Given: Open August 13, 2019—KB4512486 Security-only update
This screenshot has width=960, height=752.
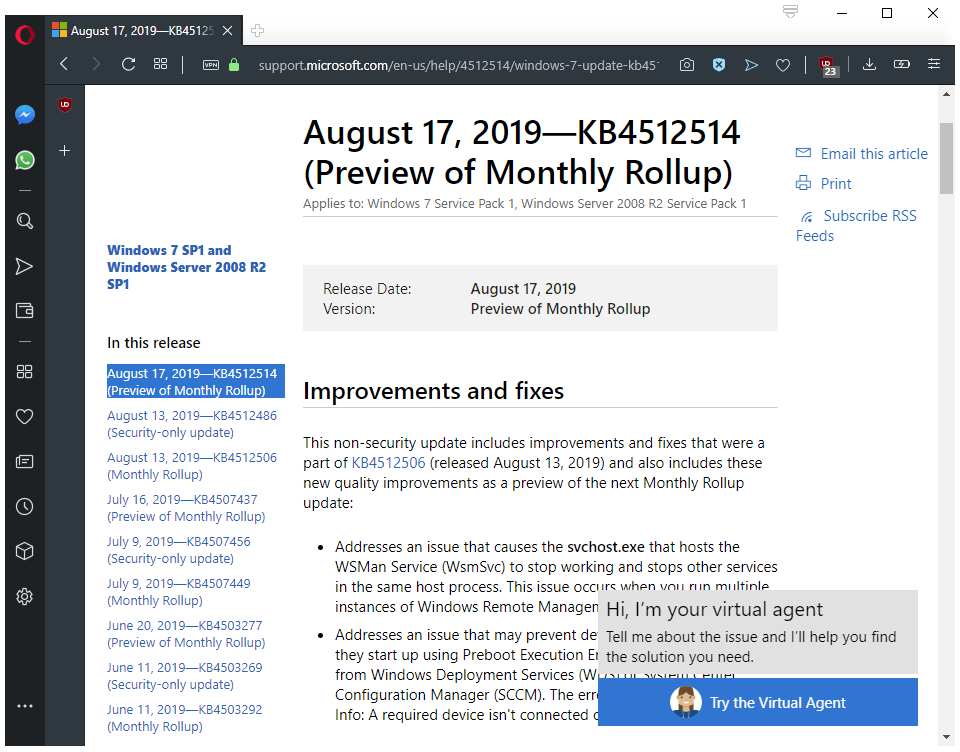Looking at the screenshot, I should 192,424.
